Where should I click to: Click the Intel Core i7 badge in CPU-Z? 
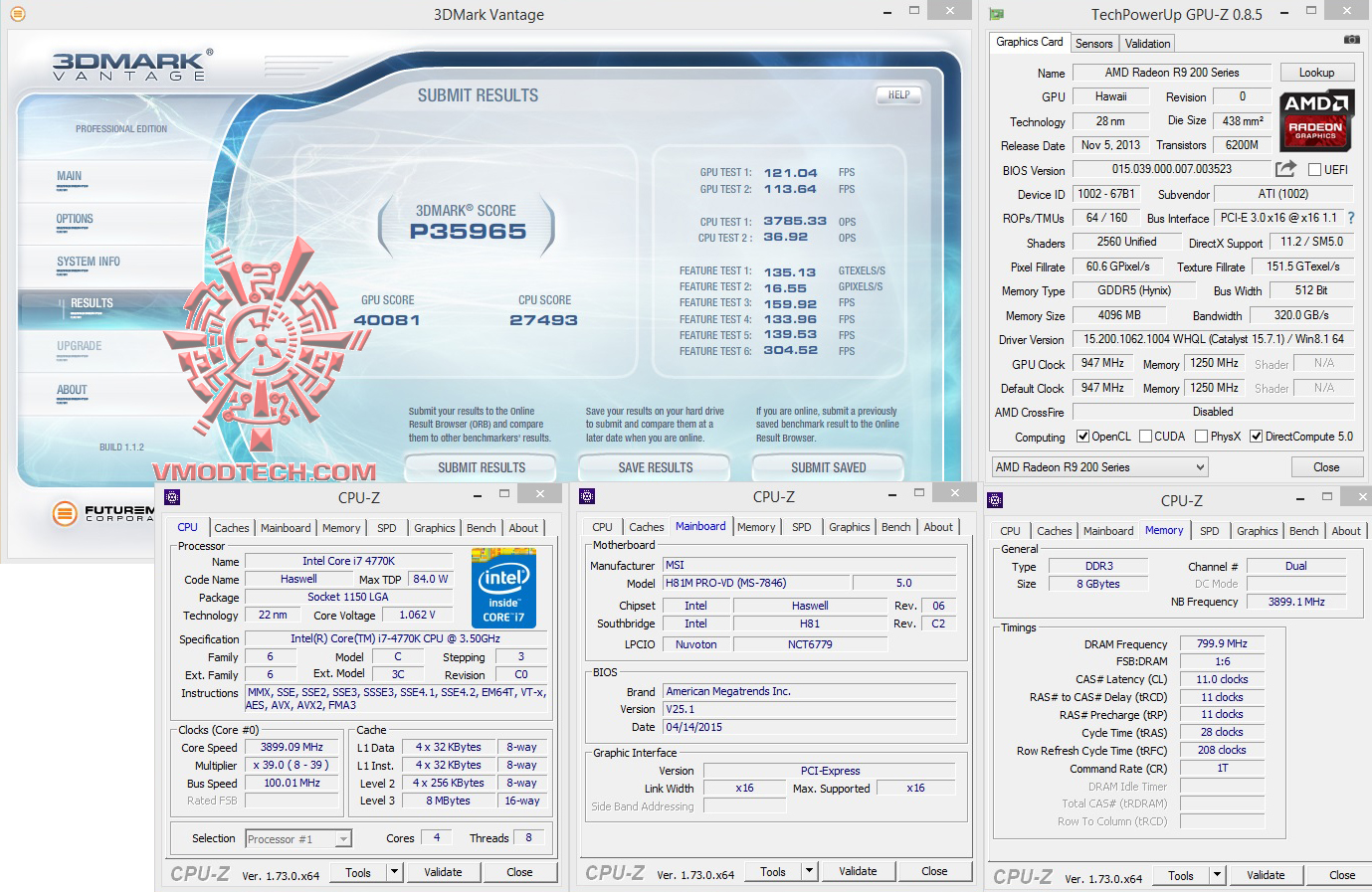tap(503, 587)
